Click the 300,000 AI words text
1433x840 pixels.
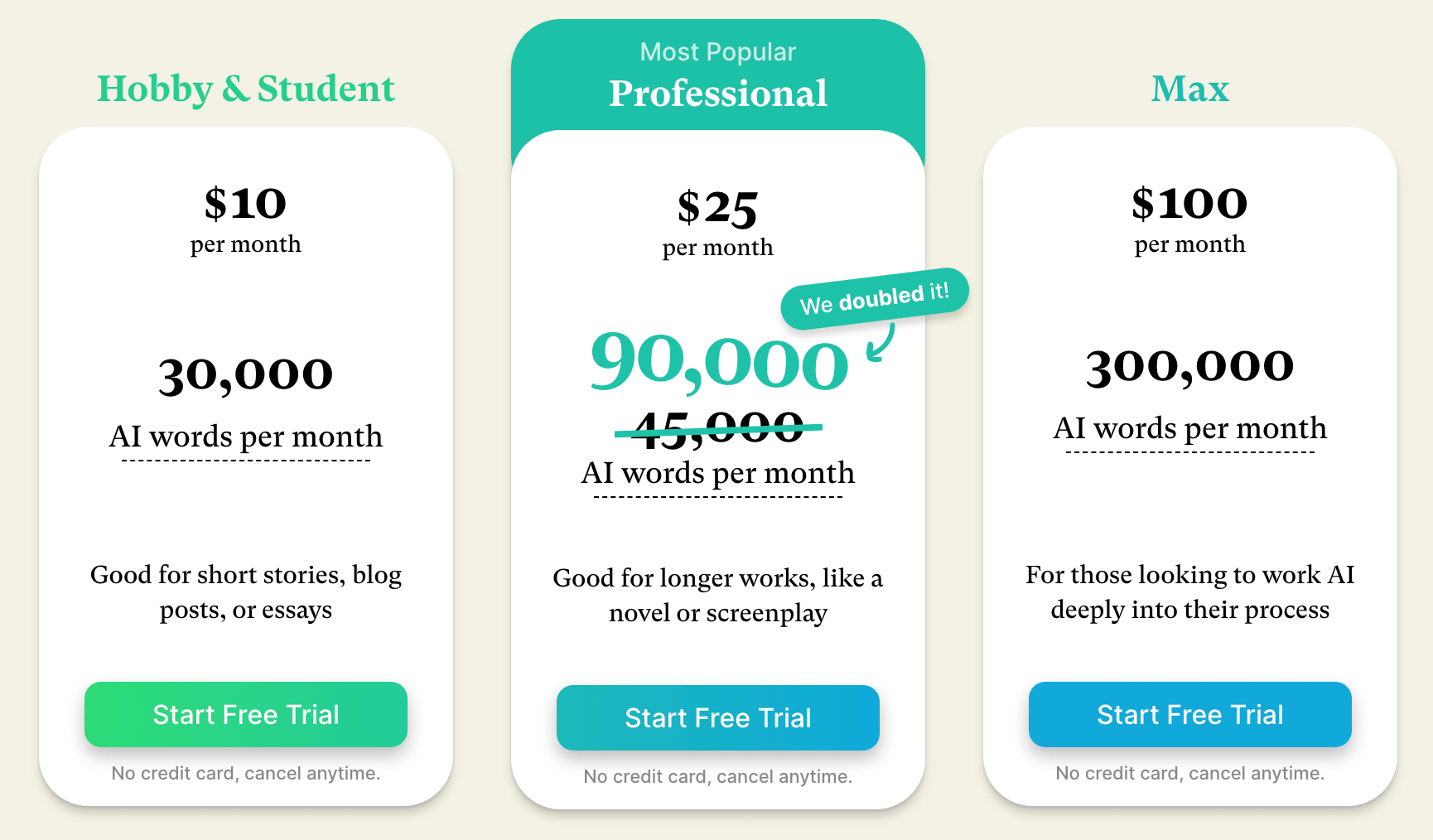tap(1189, 365)
